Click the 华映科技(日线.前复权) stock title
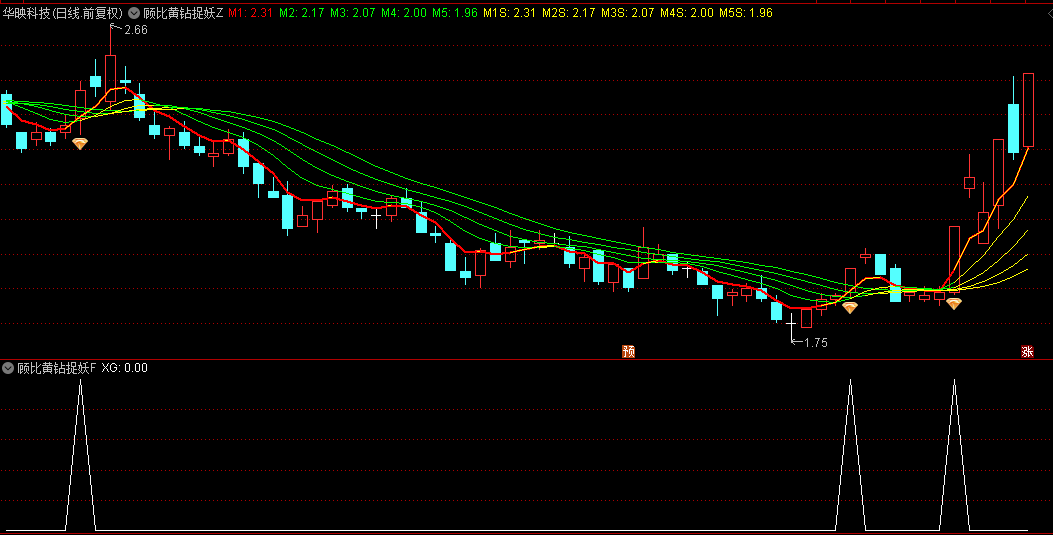Screen dimensions: 1053x535 coord(62,13)
